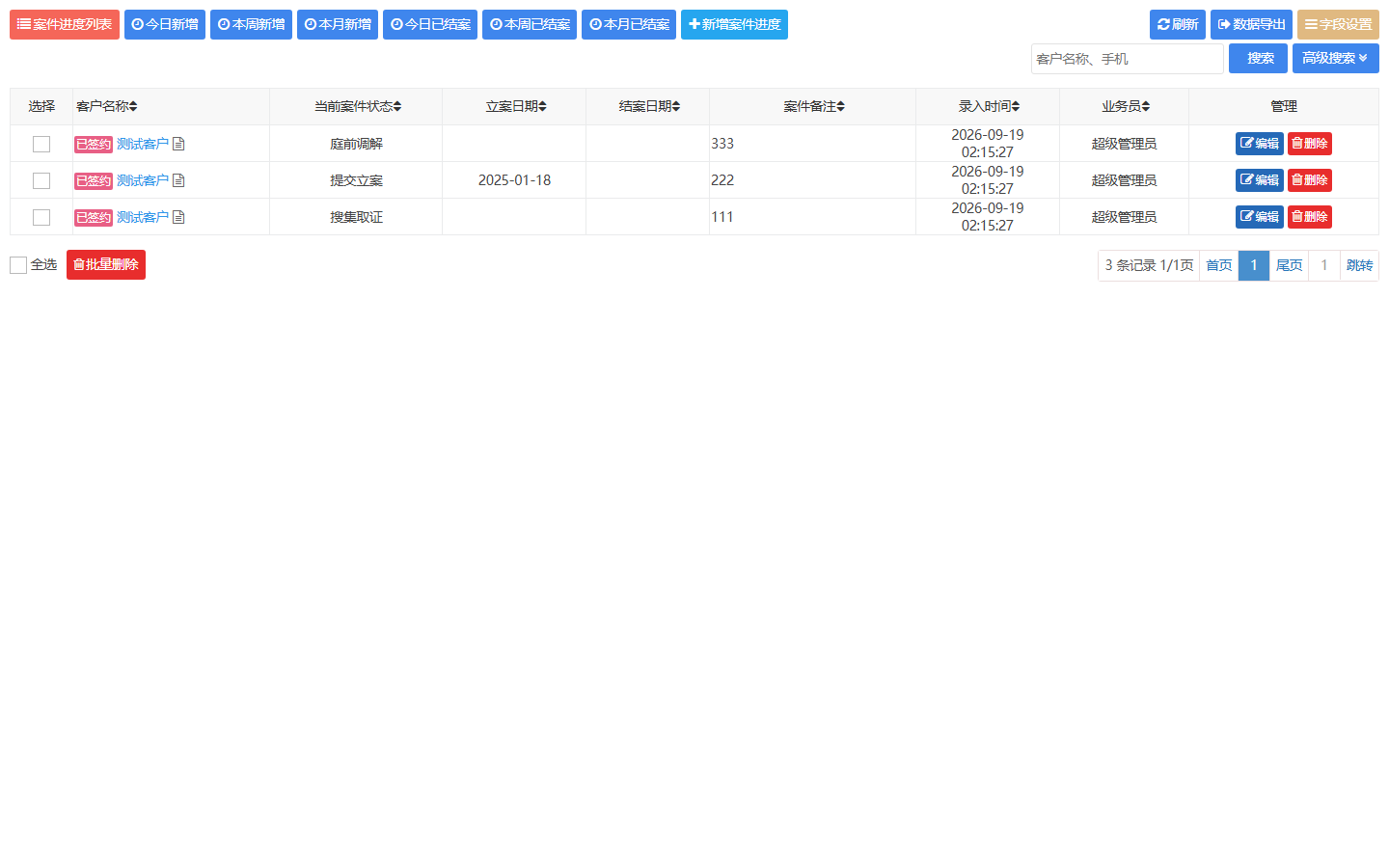Open document icon in 搜集取证 row
Viewport: 1389px width, 868px height.
[178, 217]
